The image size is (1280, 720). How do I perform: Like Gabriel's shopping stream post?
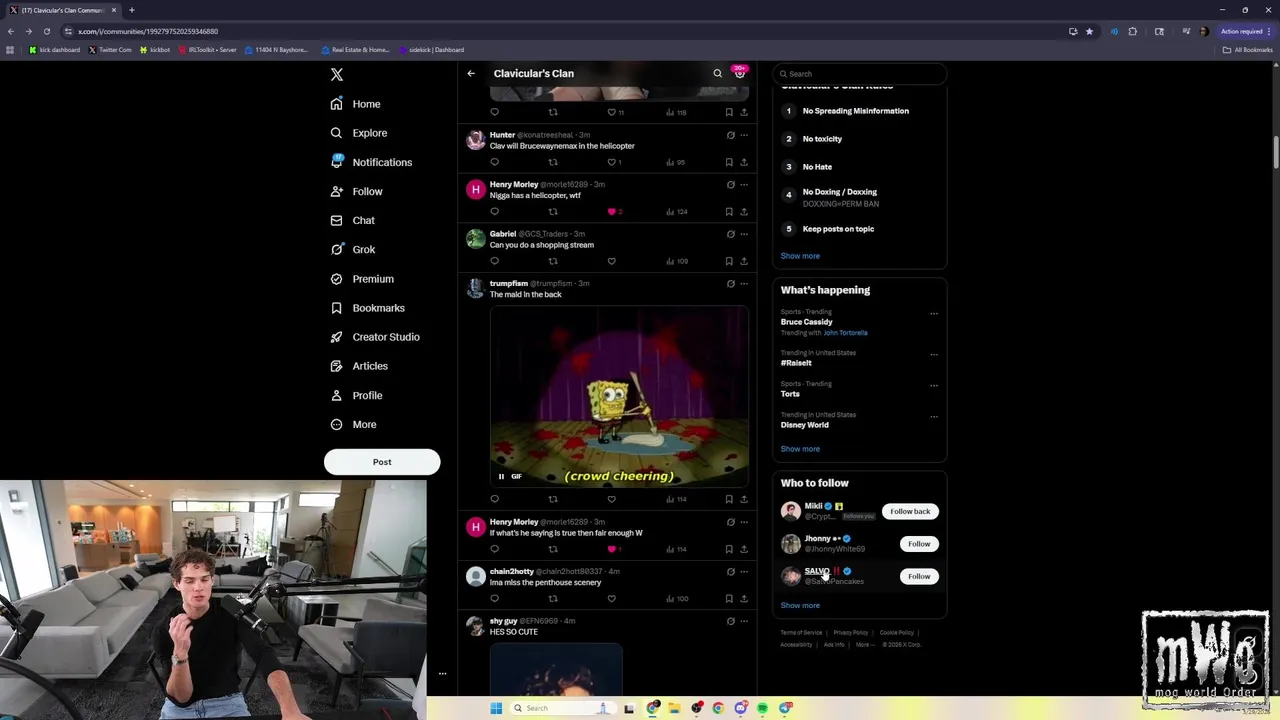[x=611, y=261]
